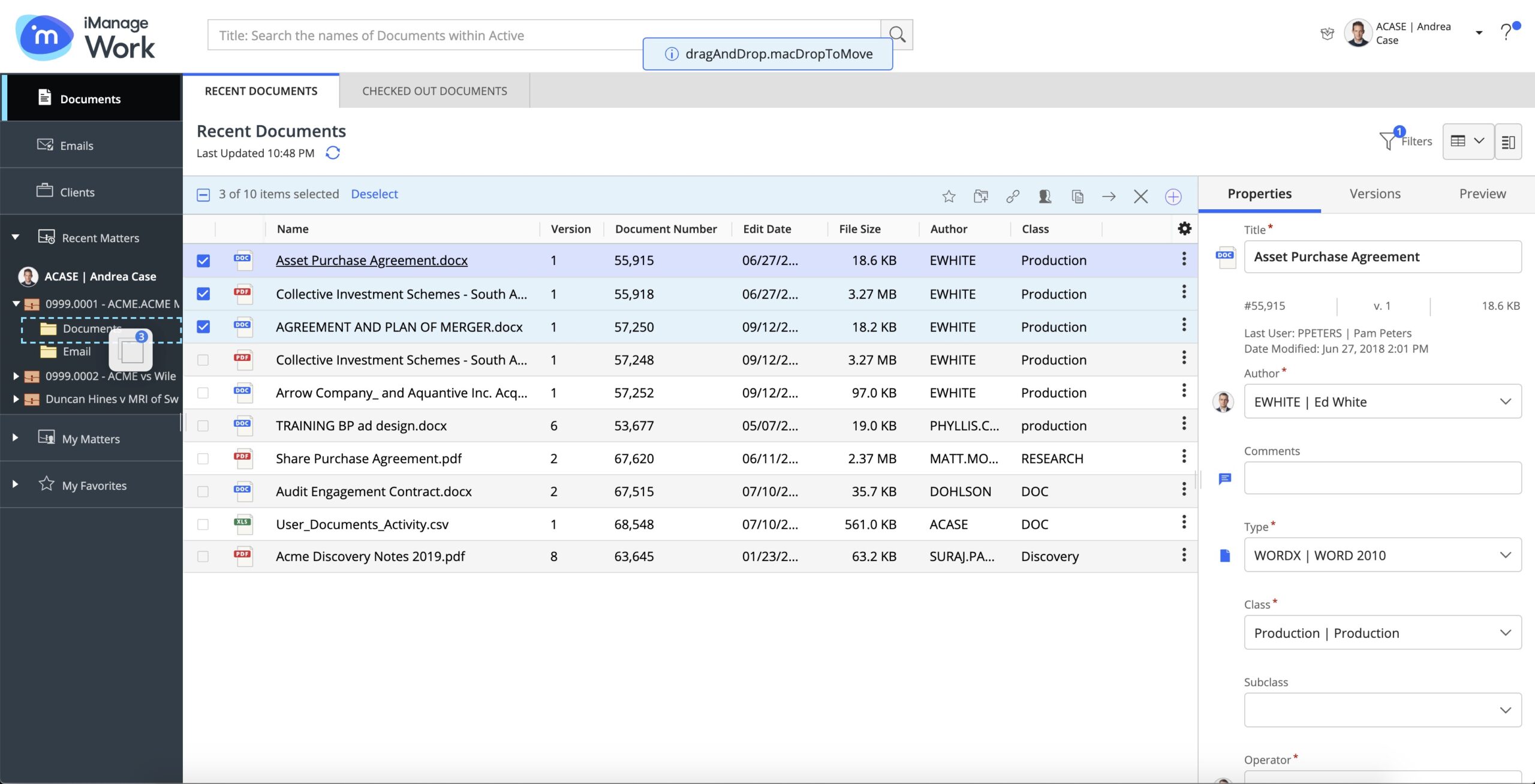Open the Type WORDX | WORD 2010 dropdown

click(x=1383, y=555)
